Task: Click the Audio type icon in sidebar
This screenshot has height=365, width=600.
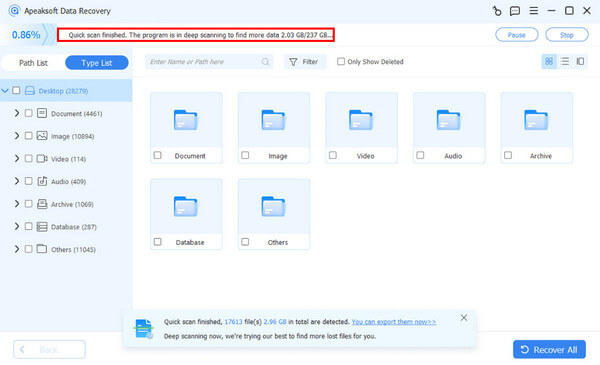Action: click(42, 181)
